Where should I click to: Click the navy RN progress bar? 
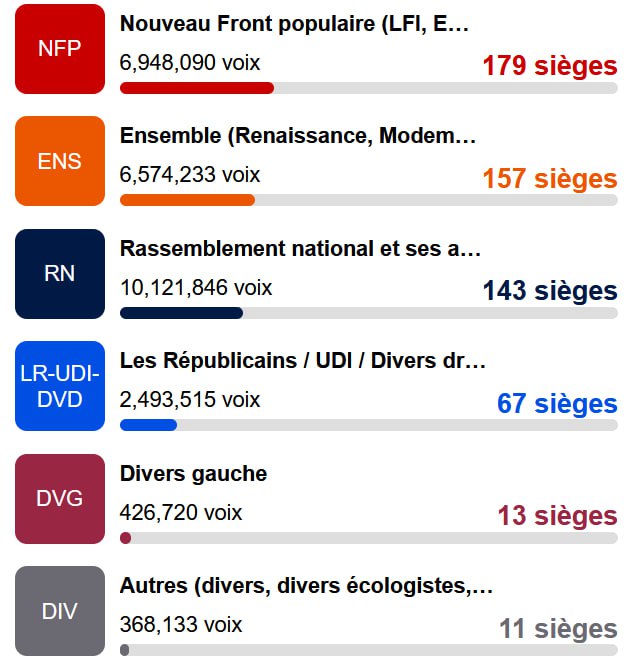[x=369, y=313]
